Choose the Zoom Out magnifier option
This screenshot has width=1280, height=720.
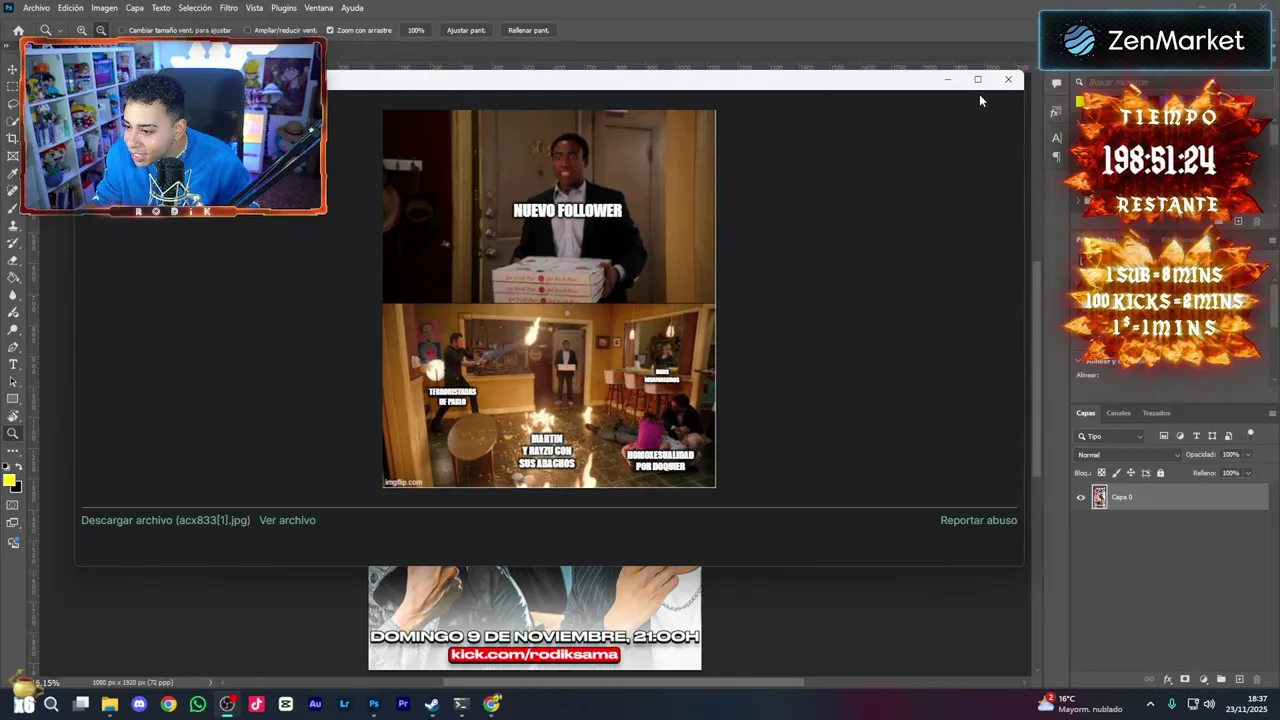[x=100, y=30]
